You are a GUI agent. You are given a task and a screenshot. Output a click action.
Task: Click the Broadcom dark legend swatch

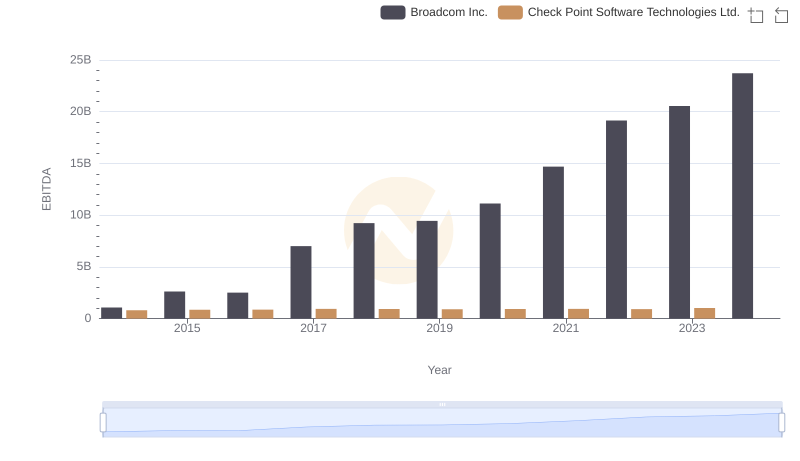pos(393,12)
